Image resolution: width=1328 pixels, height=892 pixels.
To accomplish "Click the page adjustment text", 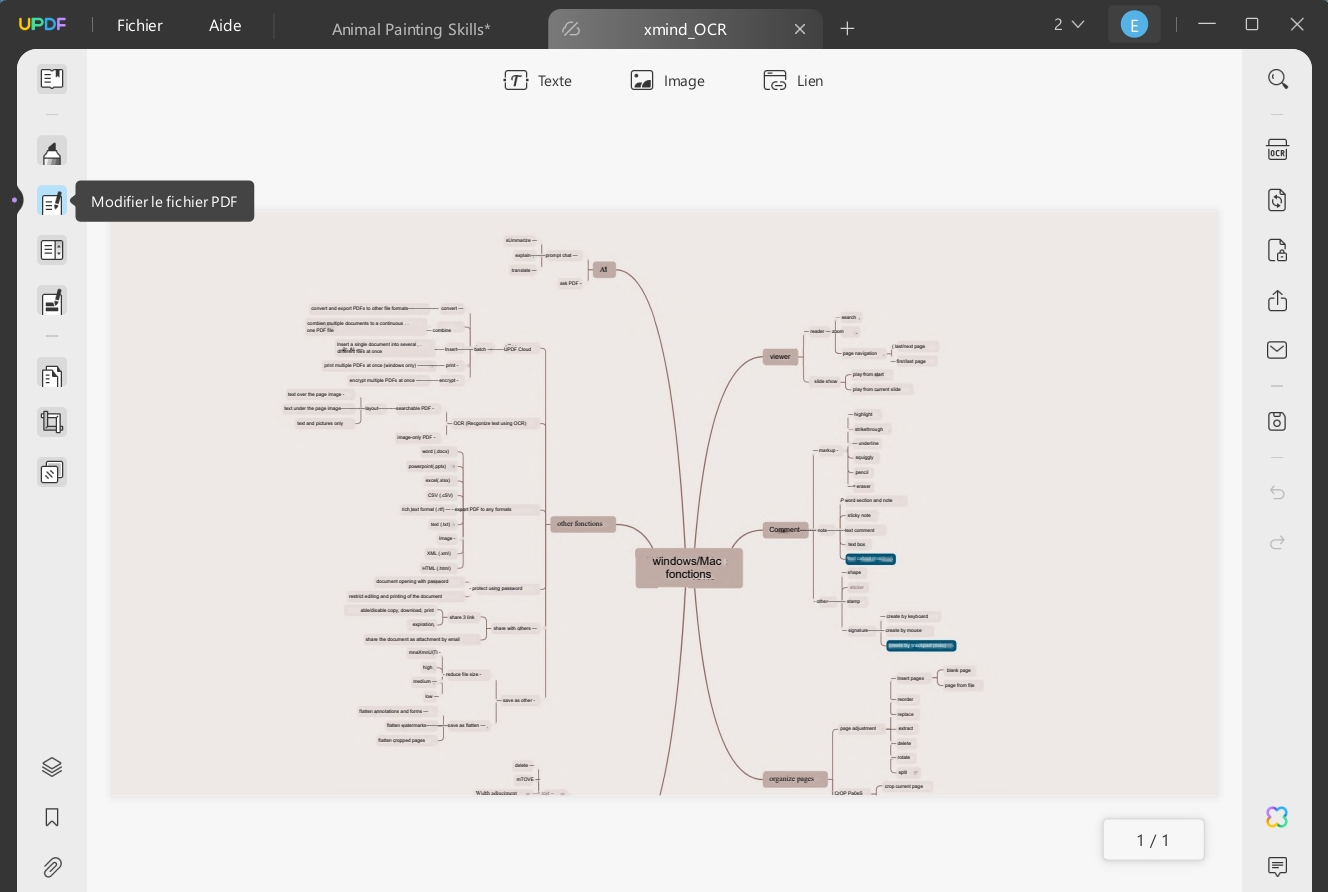I will (x=858, y=729).
